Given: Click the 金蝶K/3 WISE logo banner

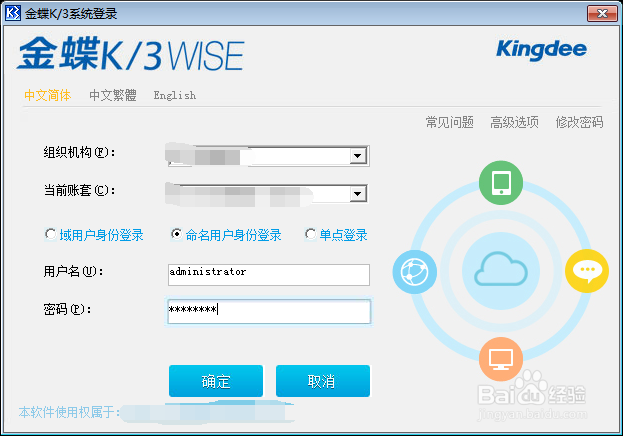Looking at the screenshot, I should 131,53.
